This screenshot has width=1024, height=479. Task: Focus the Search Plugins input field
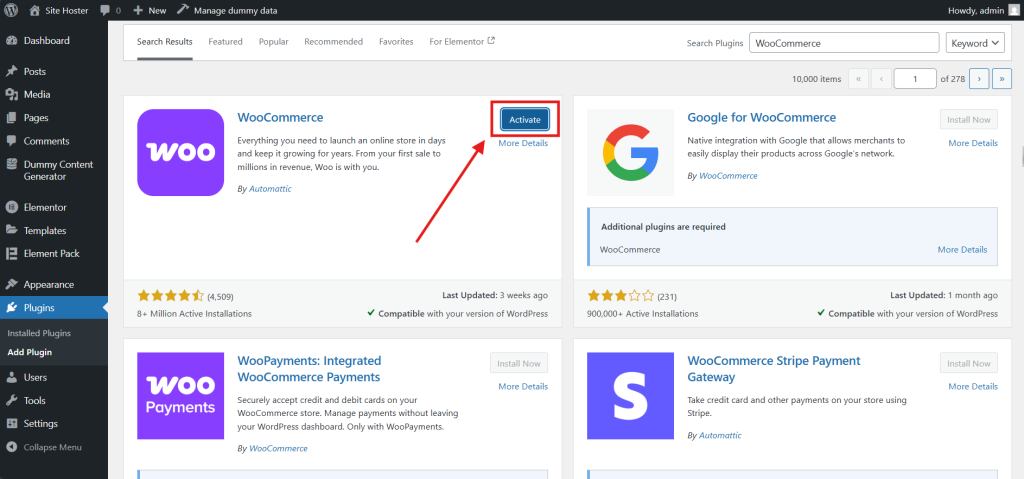844,43
